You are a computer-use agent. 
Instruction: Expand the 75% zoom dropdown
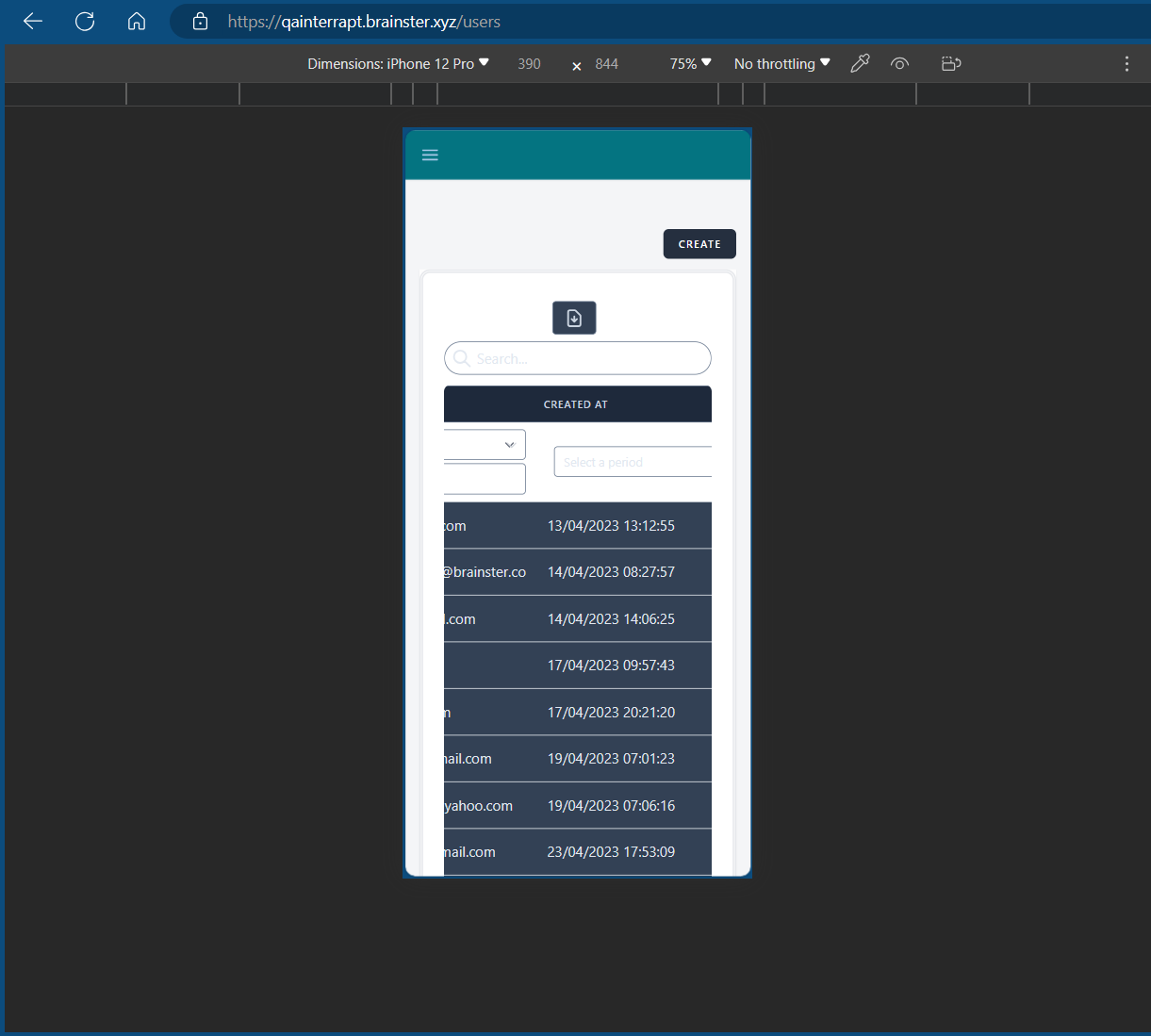pyautogui.click(x=690, y=63)
